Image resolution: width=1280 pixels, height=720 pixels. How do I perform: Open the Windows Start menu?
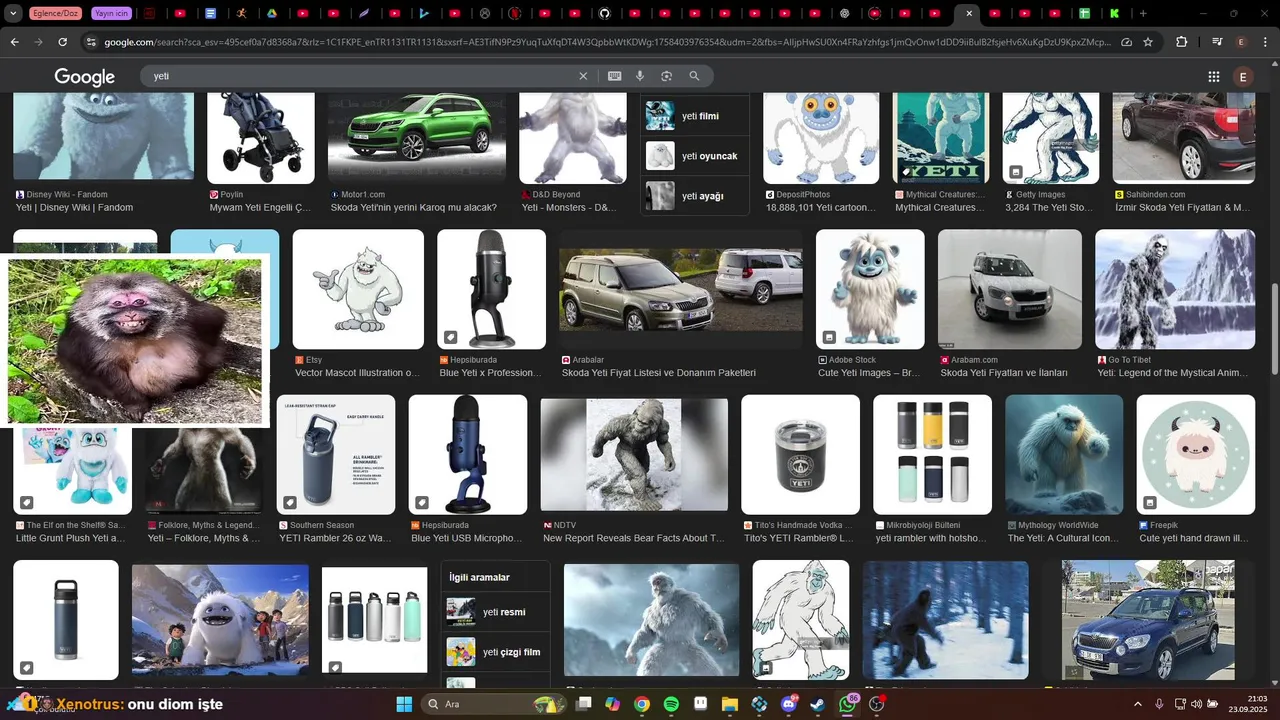404,704
